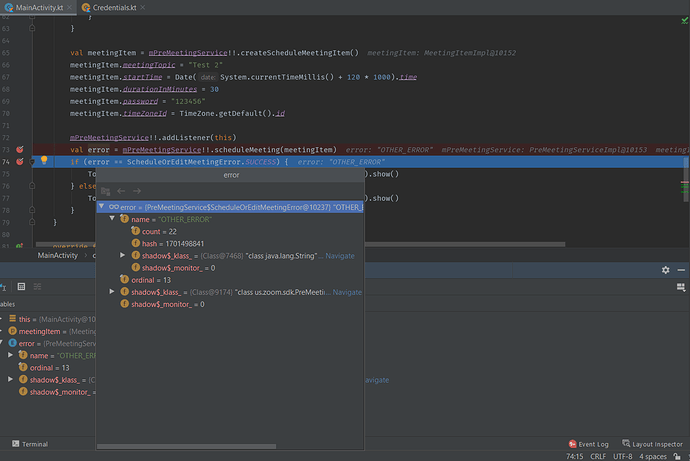Open debugger panel settings gear
The height and width of the screenshot is (461, 690).
point(665,270)
